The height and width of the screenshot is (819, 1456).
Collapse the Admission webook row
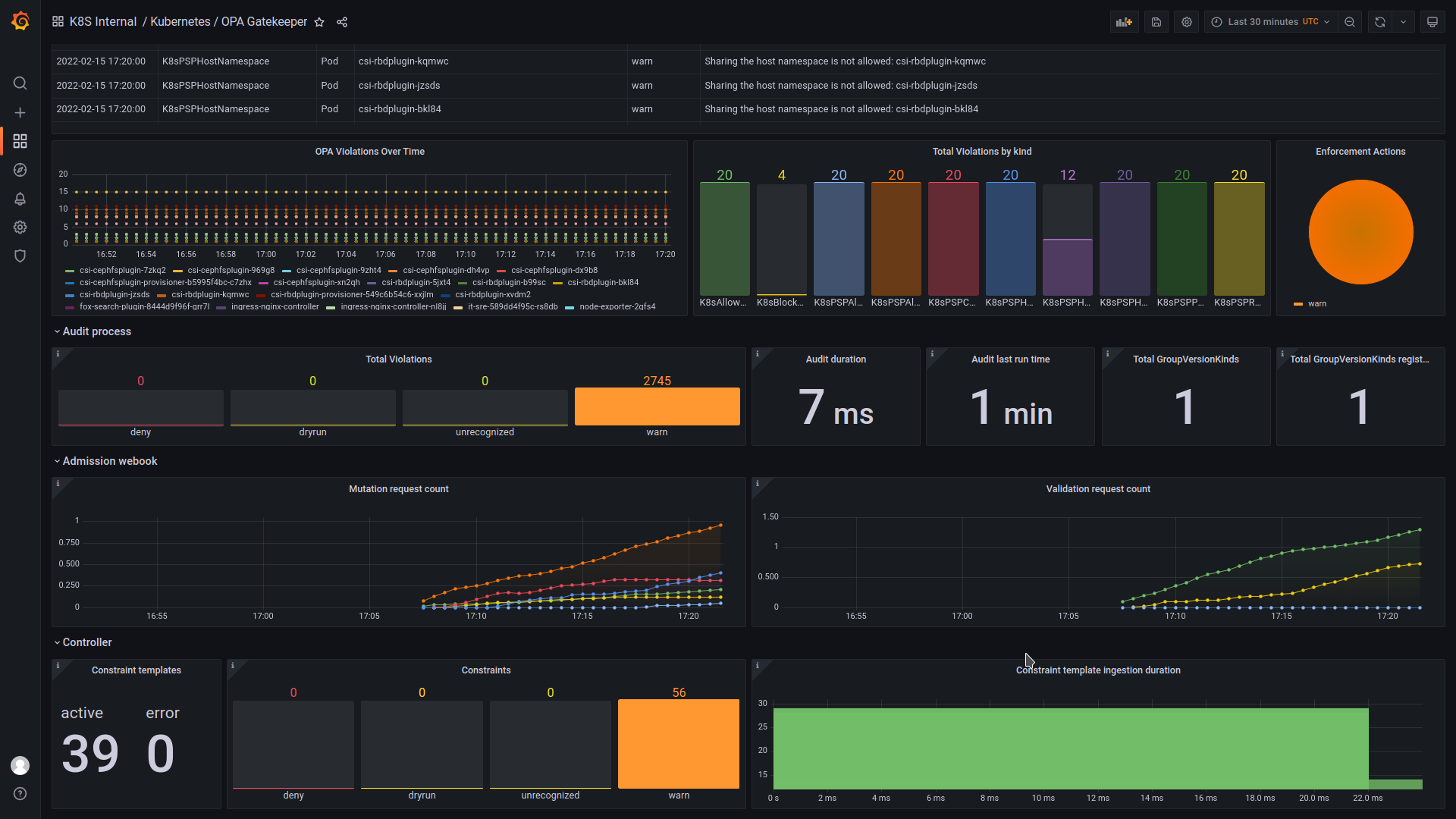110,461
